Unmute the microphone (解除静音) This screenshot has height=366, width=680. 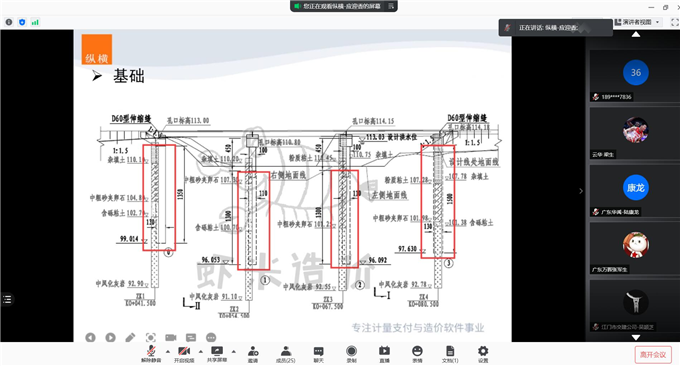151,354
